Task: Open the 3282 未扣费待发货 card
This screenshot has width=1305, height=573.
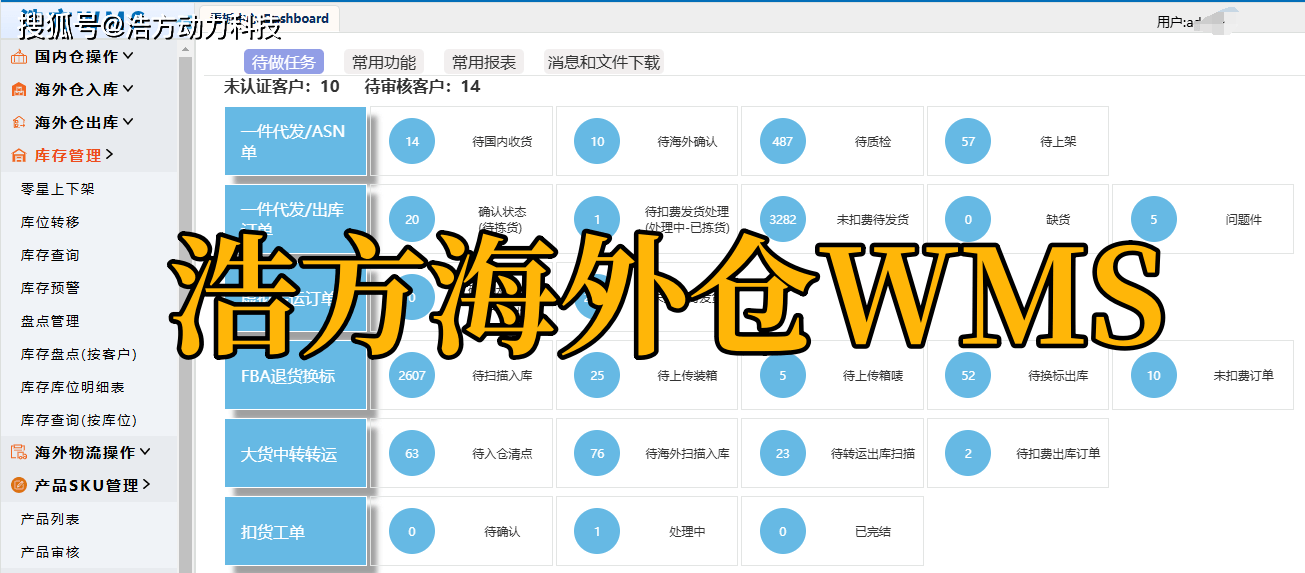Action: pyautogui.click(x=832, y=219)
